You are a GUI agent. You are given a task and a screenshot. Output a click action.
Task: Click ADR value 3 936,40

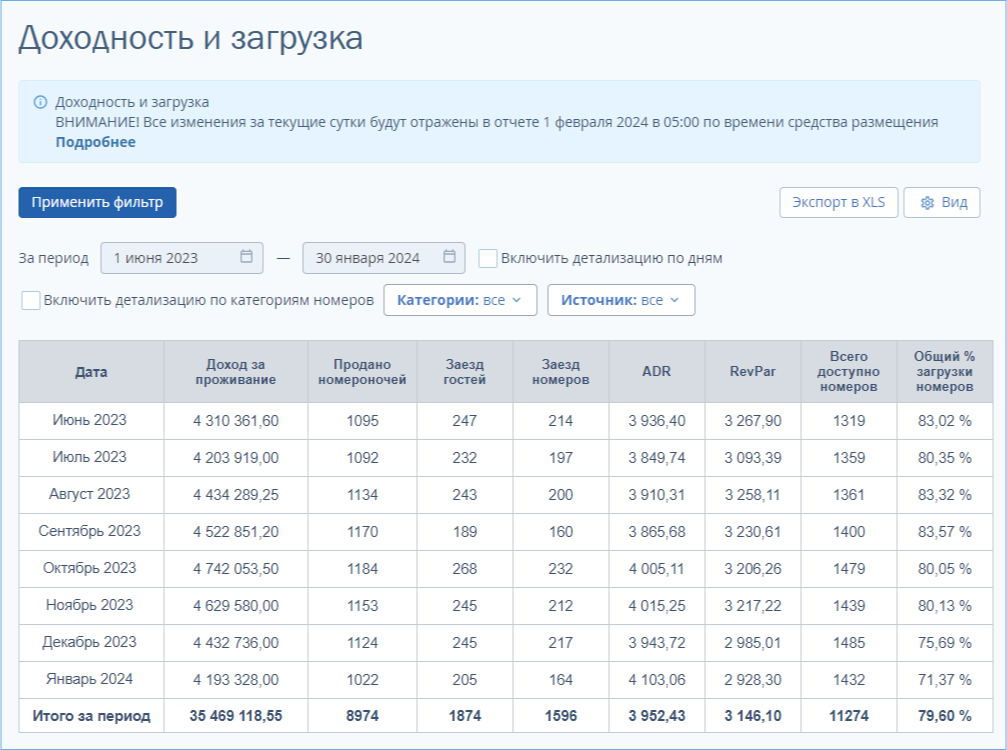pyautogui.click(x=656, y=421)
